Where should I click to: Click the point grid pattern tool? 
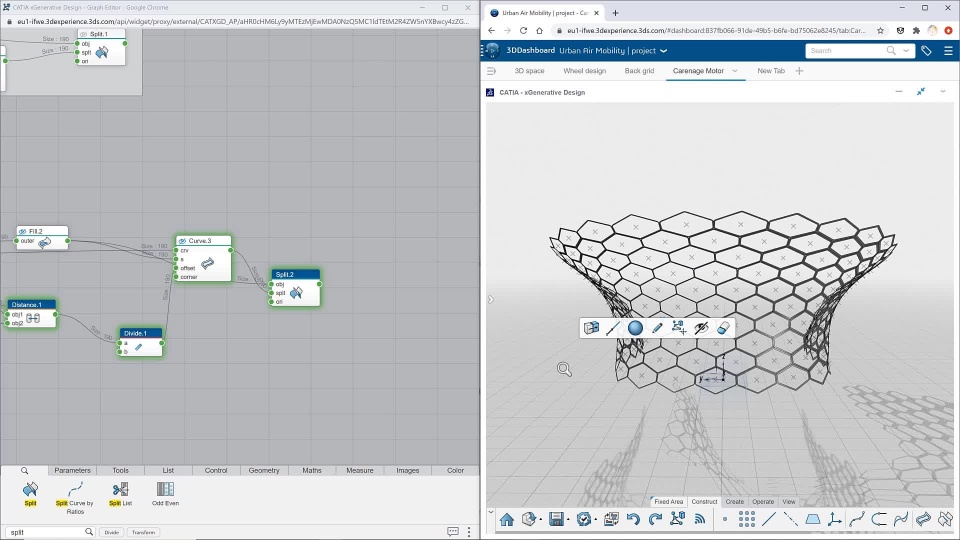tap(746, 519)
